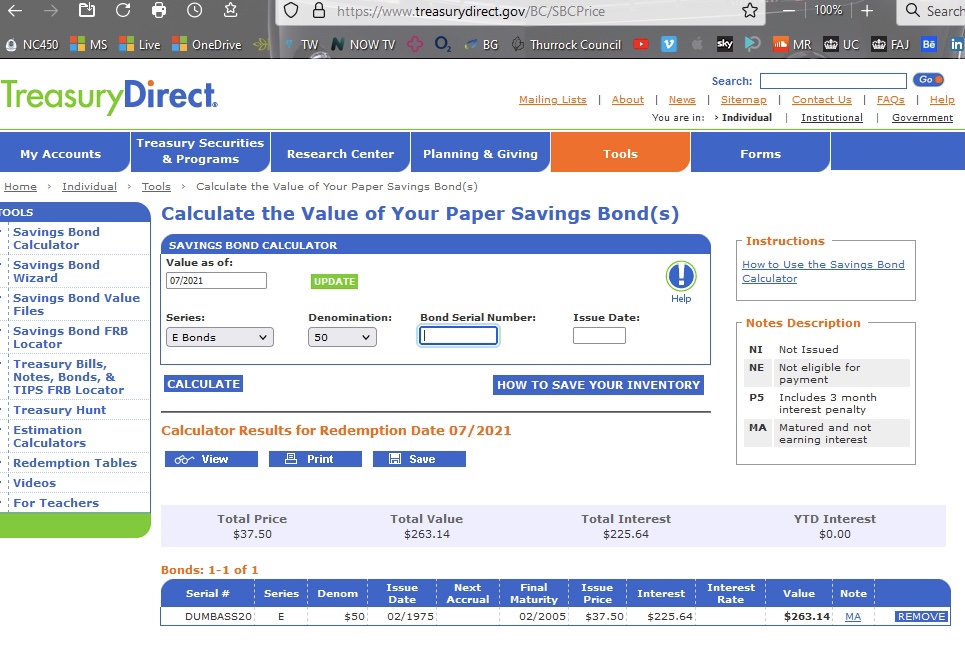
Task: Open the YouTube bookmark icon
Action: [641, 44]
